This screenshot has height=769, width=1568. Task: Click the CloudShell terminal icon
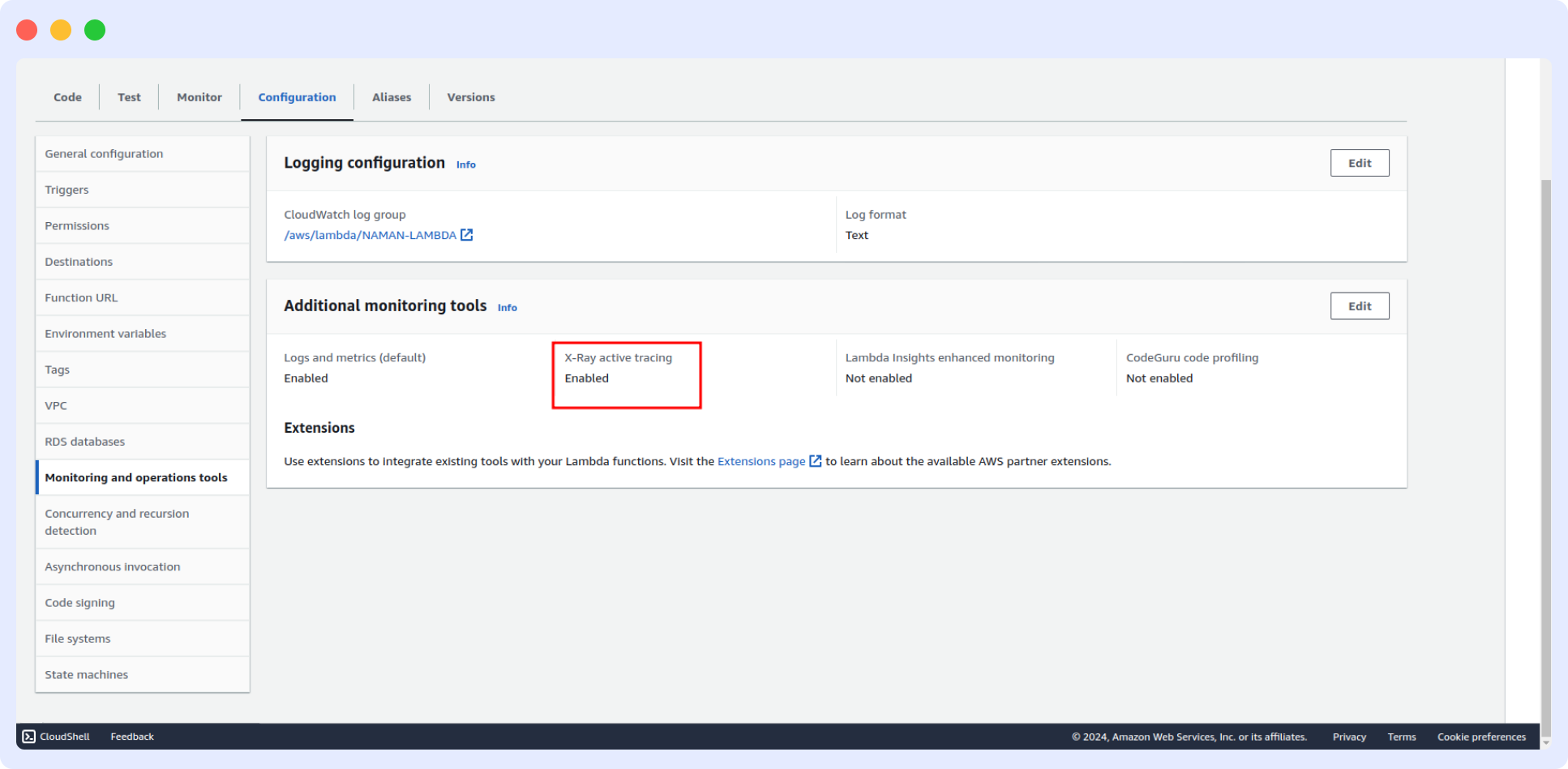29,737
